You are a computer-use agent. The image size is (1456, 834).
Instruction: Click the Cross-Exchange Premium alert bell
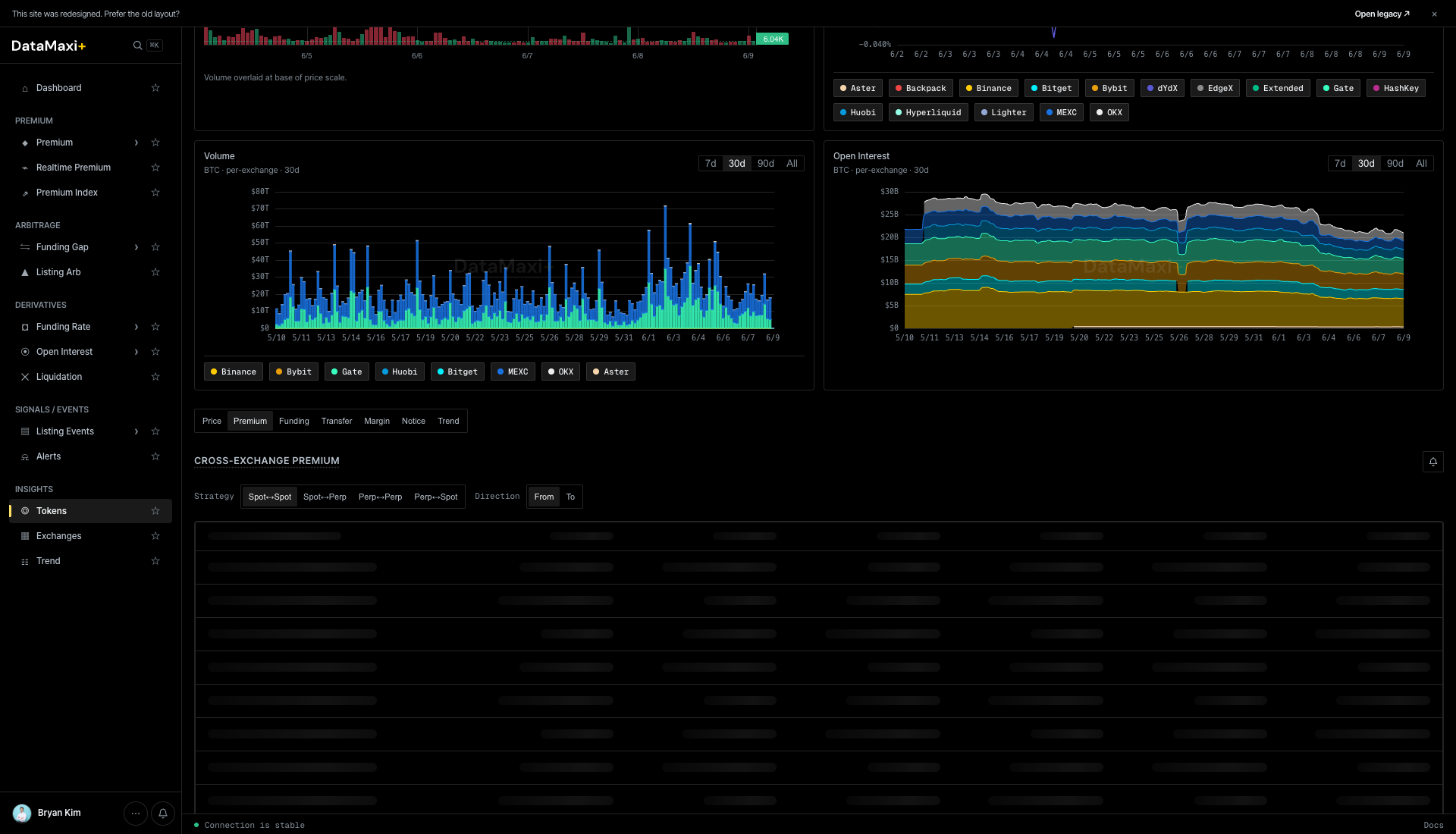(1433, 462)
